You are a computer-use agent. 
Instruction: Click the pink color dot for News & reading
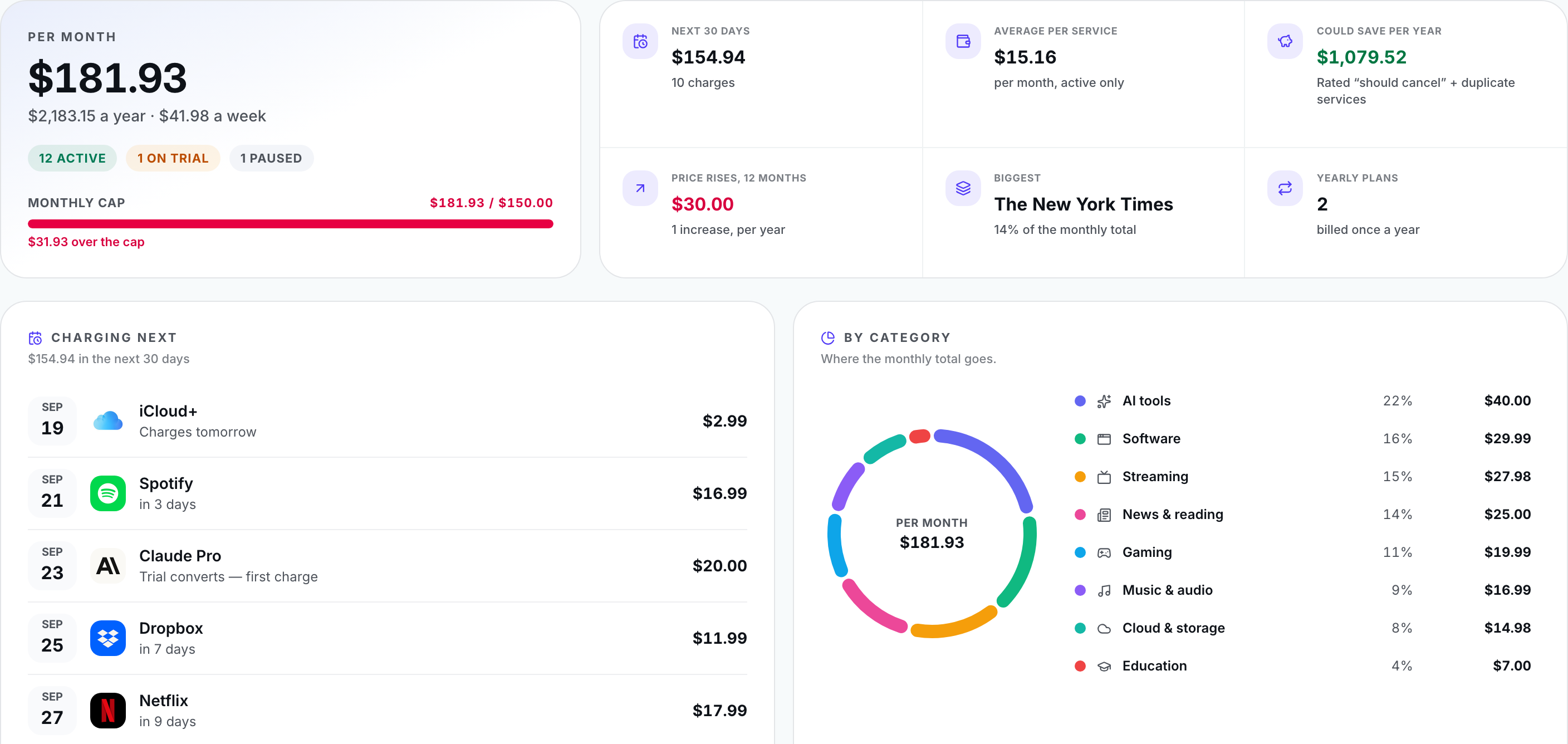(x=1080, y=515)
